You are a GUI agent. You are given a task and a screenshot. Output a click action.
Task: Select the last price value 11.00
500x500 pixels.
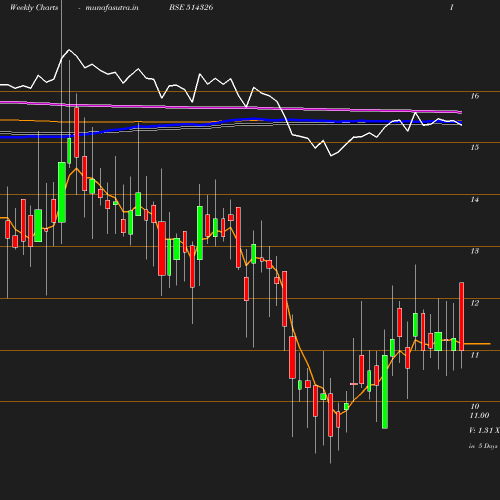pos(479,415)
